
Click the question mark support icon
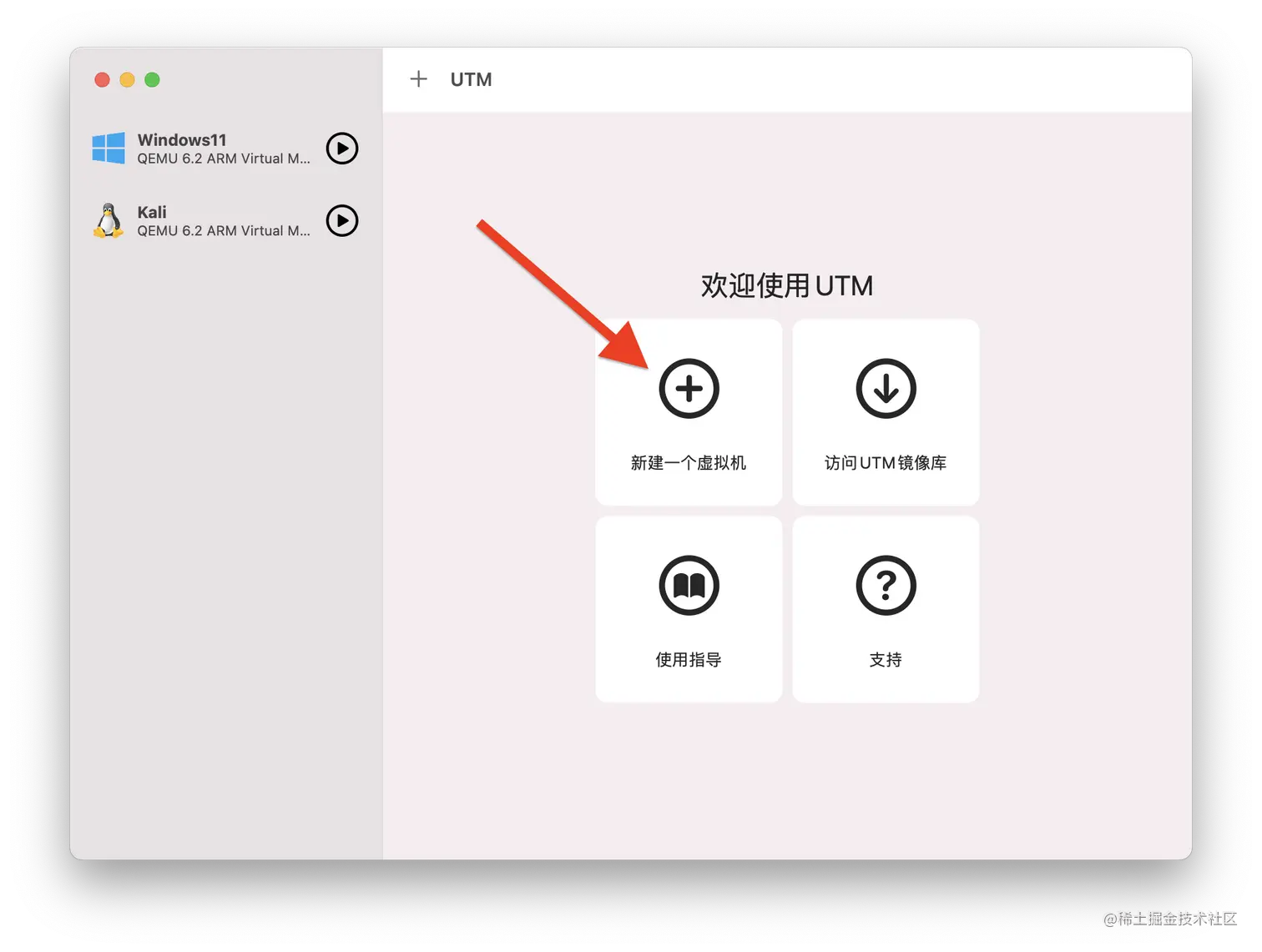click(886, 586)
